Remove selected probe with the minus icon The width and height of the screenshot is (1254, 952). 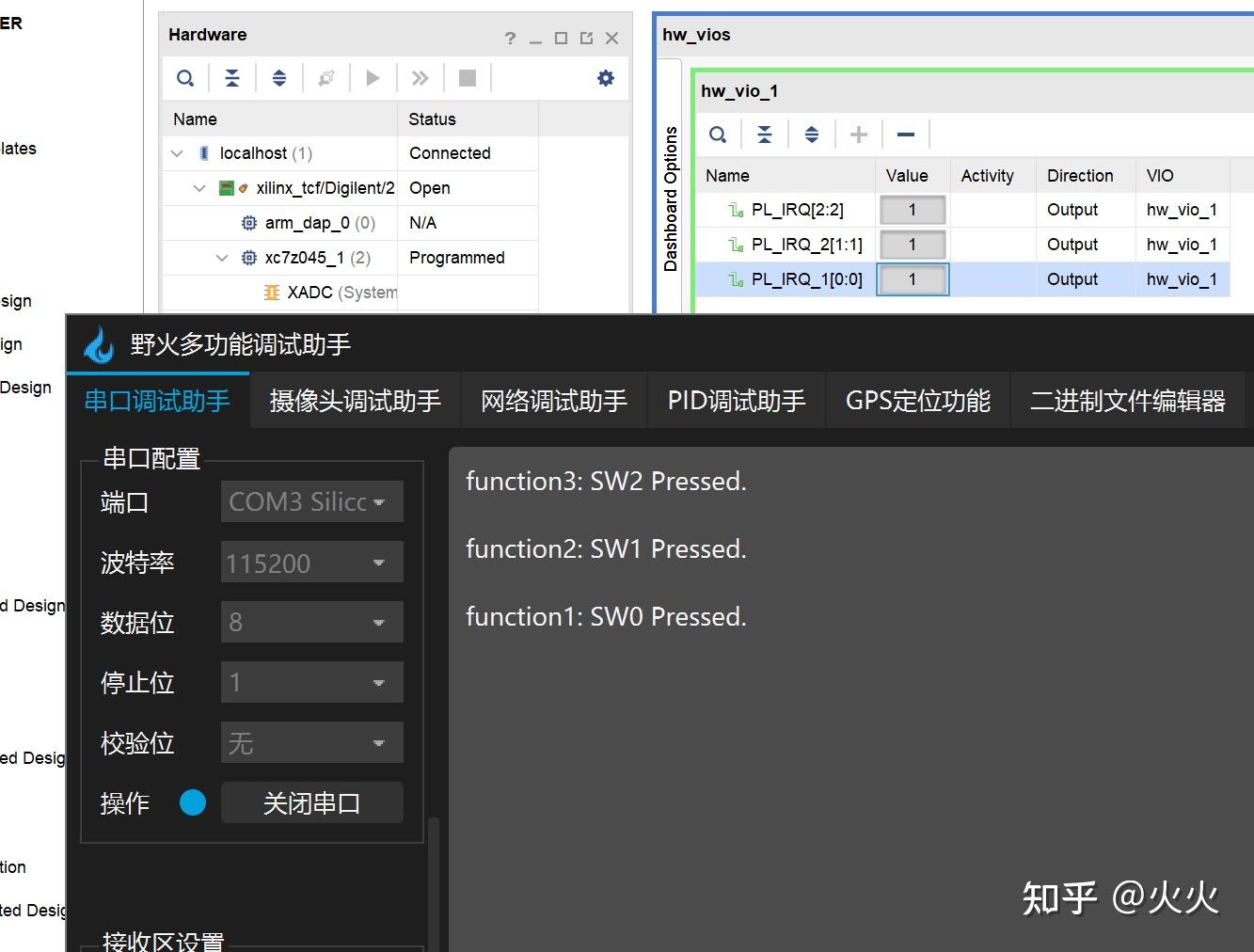click(905, 134)
